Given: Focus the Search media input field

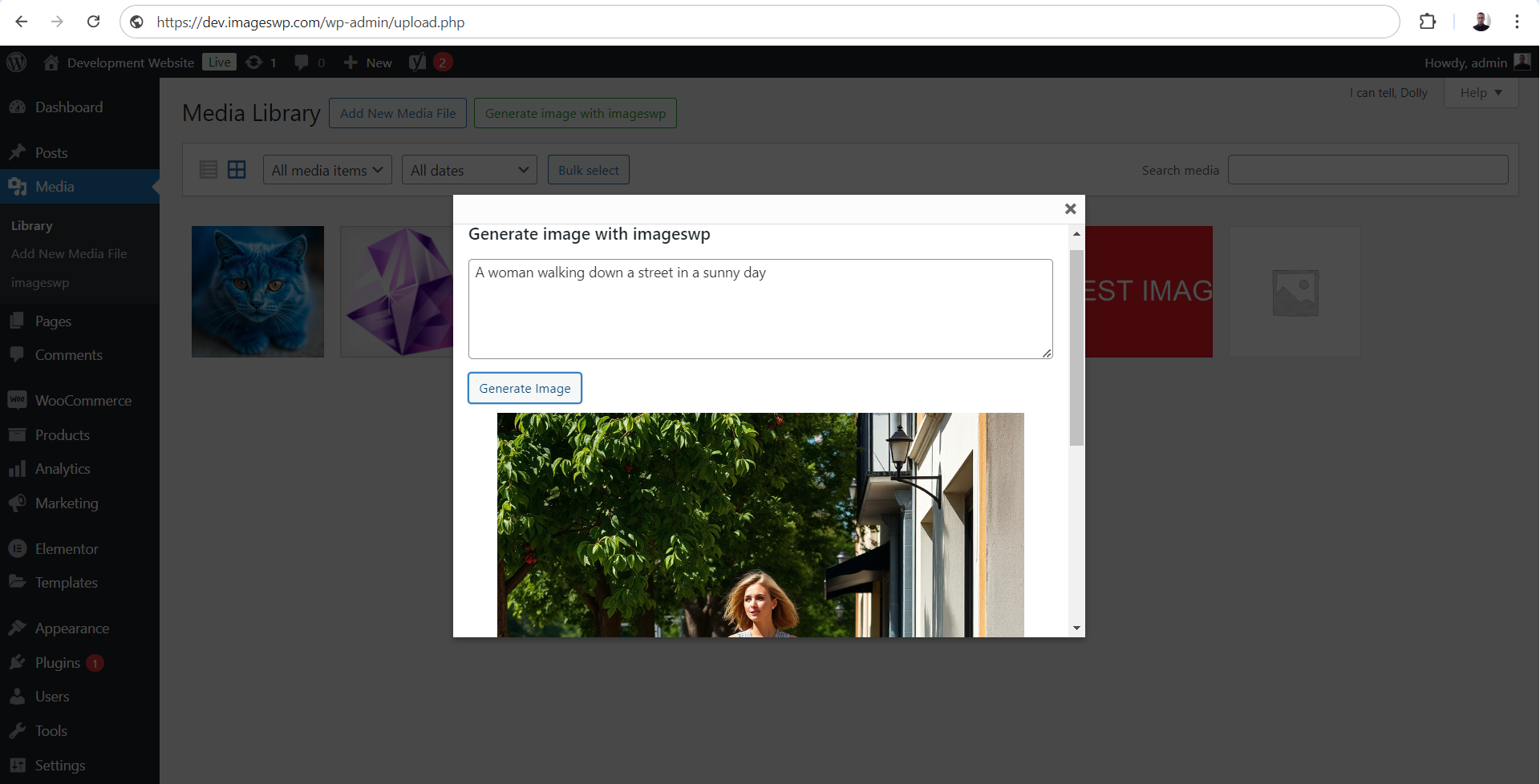Looking at the screenshot, I should pos(1368,169).
